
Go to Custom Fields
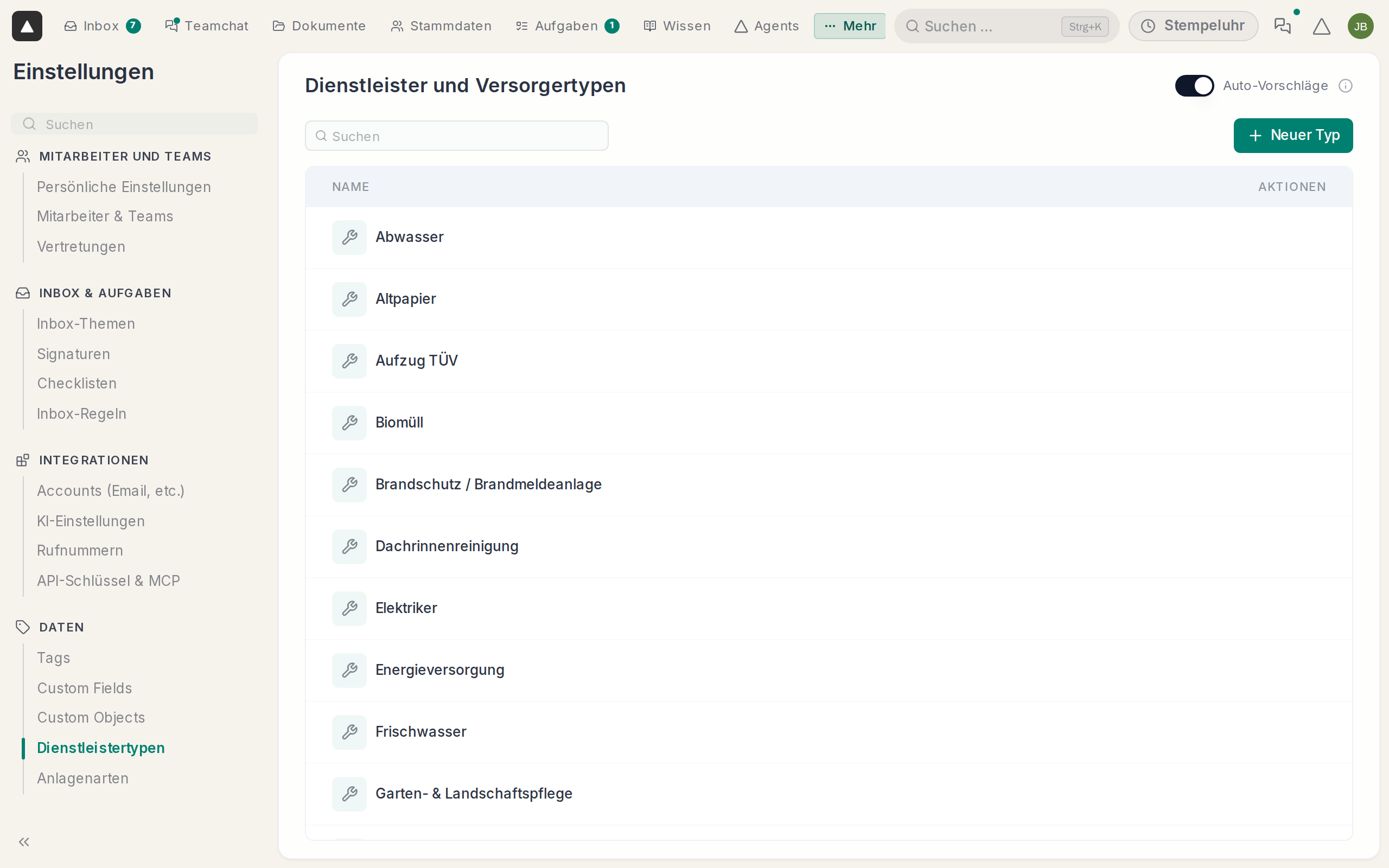pyautogui.click(x=85, y=688)
